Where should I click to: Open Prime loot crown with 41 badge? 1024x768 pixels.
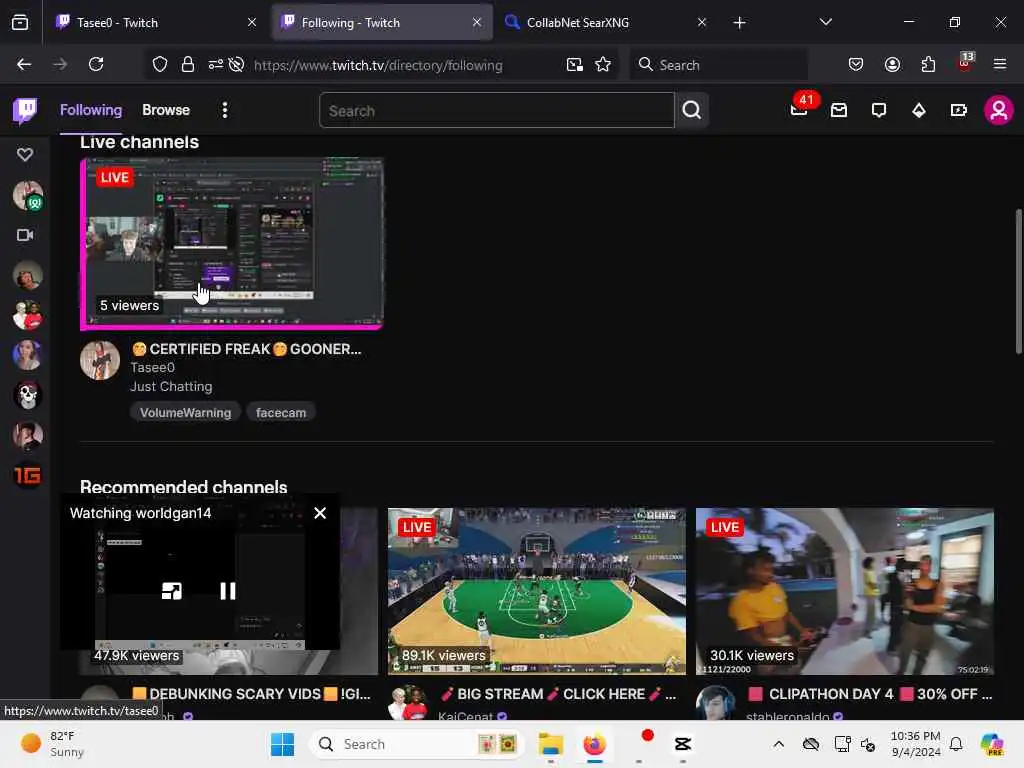[799, 110]
